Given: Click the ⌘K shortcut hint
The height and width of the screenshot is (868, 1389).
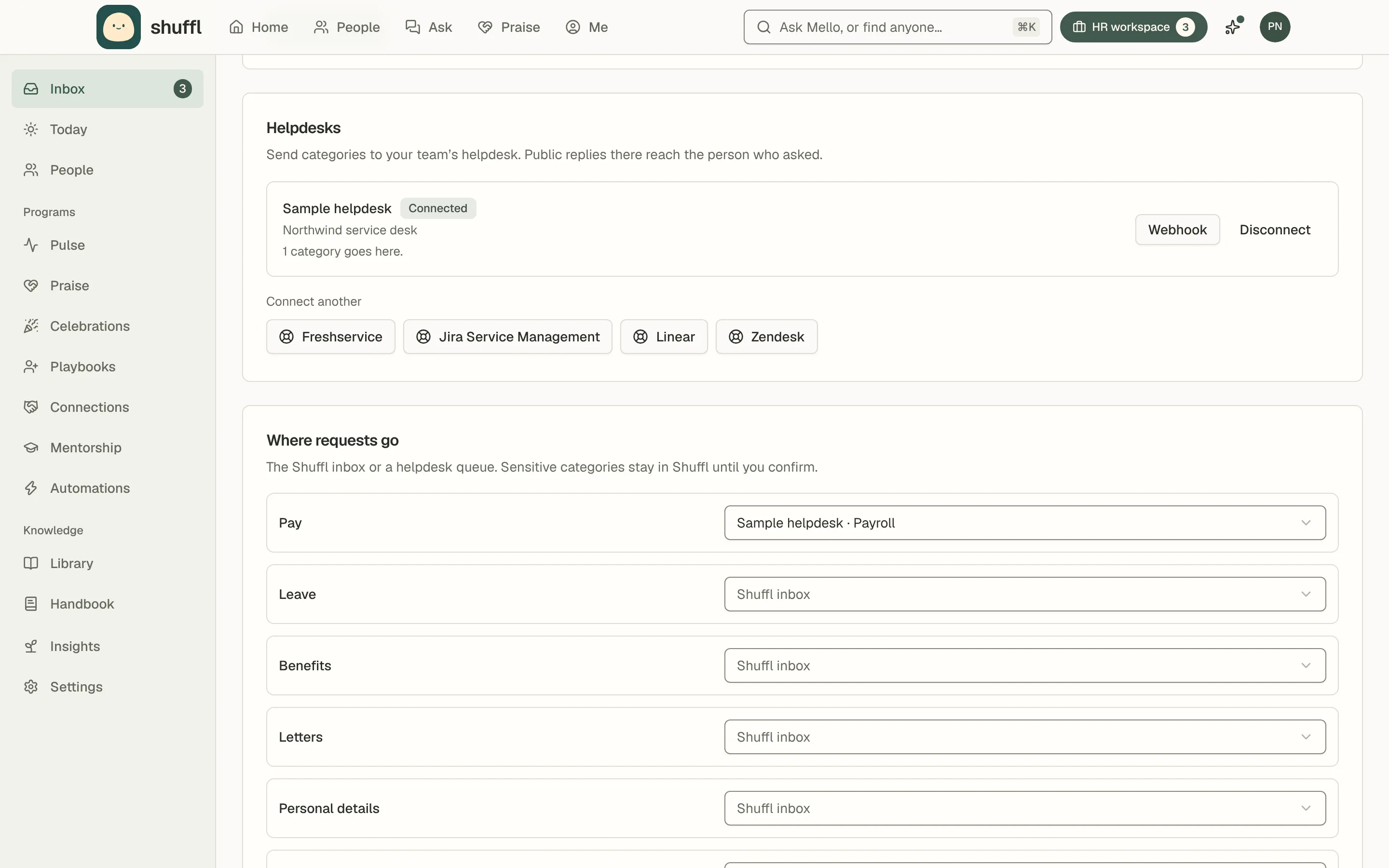Looking at the screenshot, I should [1026, 27].
